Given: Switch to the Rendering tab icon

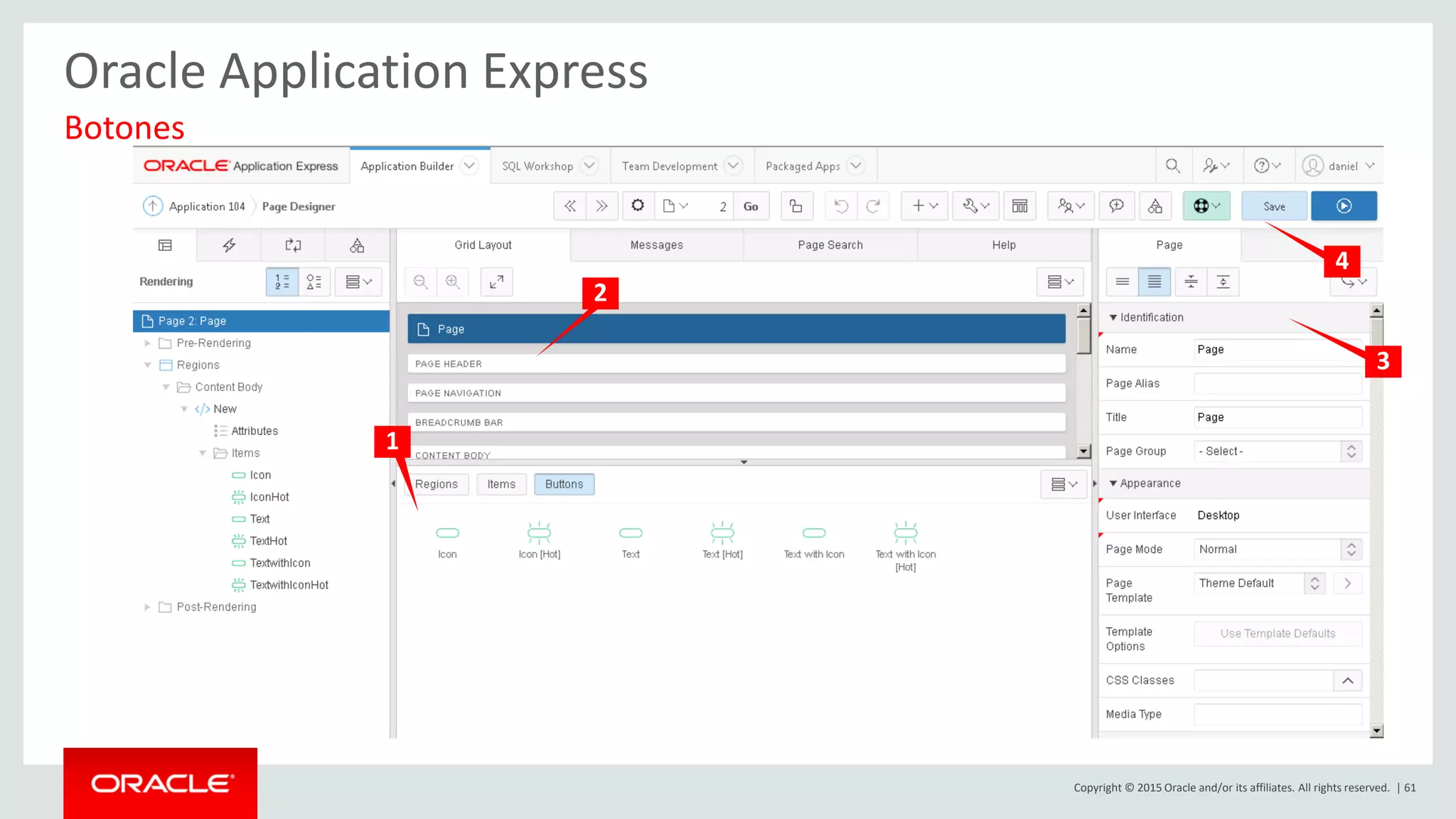Looking at the screenshot, I should pyautogui.click(x=165, y=245).
